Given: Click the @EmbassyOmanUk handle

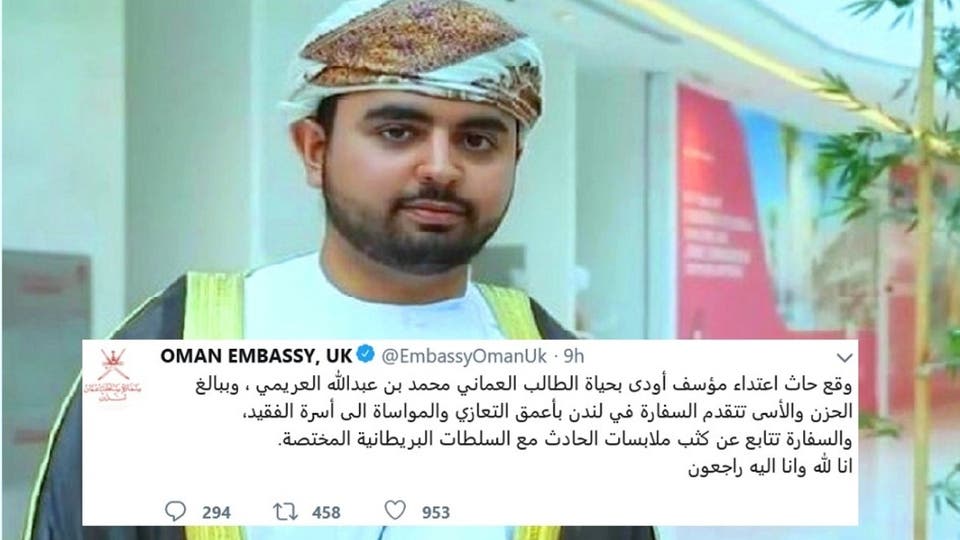Looking at the screenshot, I should tap(464, 356).
